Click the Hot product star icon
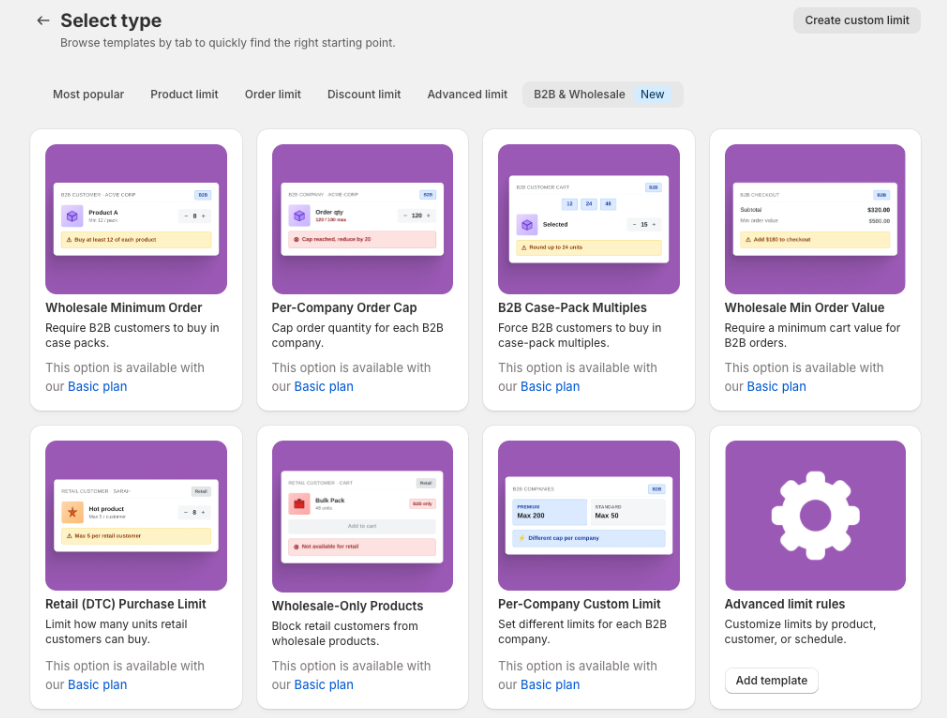This screenshot has height=718, width=947. (72, 512)
